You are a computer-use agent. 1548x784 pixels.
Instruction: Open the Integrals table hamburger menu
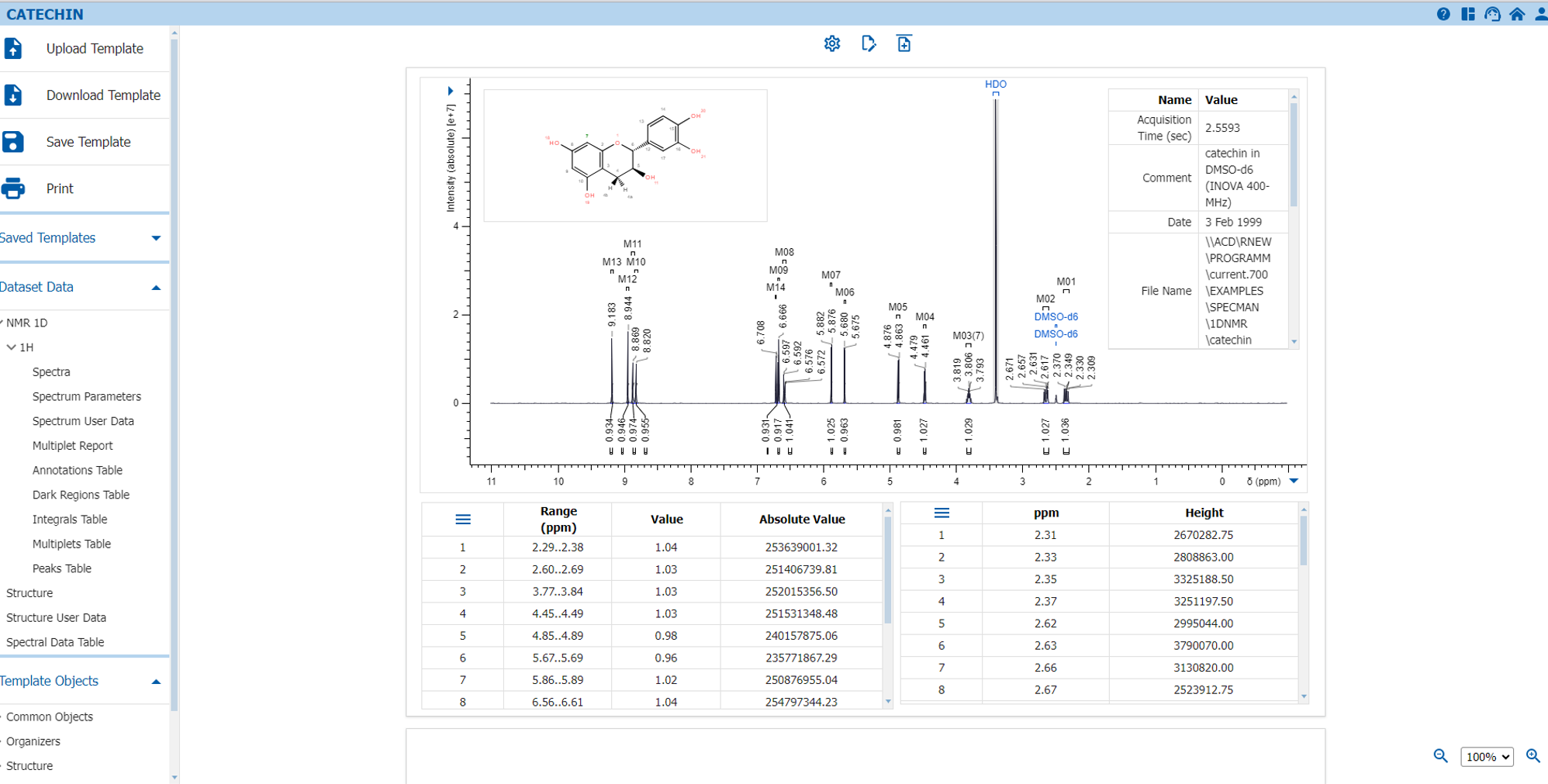tap(463, 520)
